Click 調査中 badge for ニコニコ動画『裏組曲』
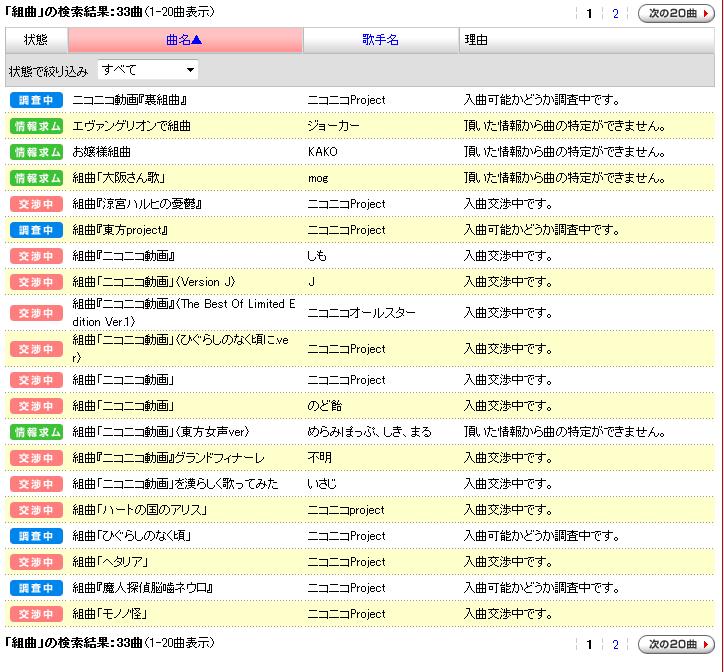Viewport: 724px width, 672px height. tap(36, 100)
